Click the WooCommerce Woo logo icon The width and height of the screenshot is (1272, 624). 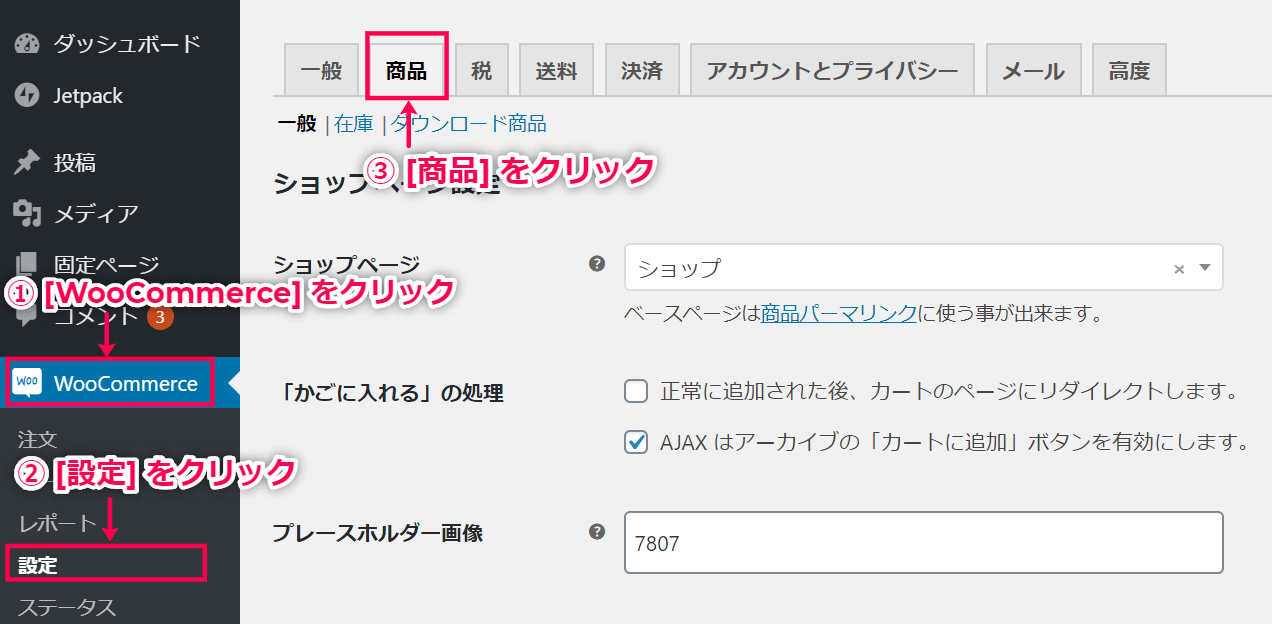point(28,383)
